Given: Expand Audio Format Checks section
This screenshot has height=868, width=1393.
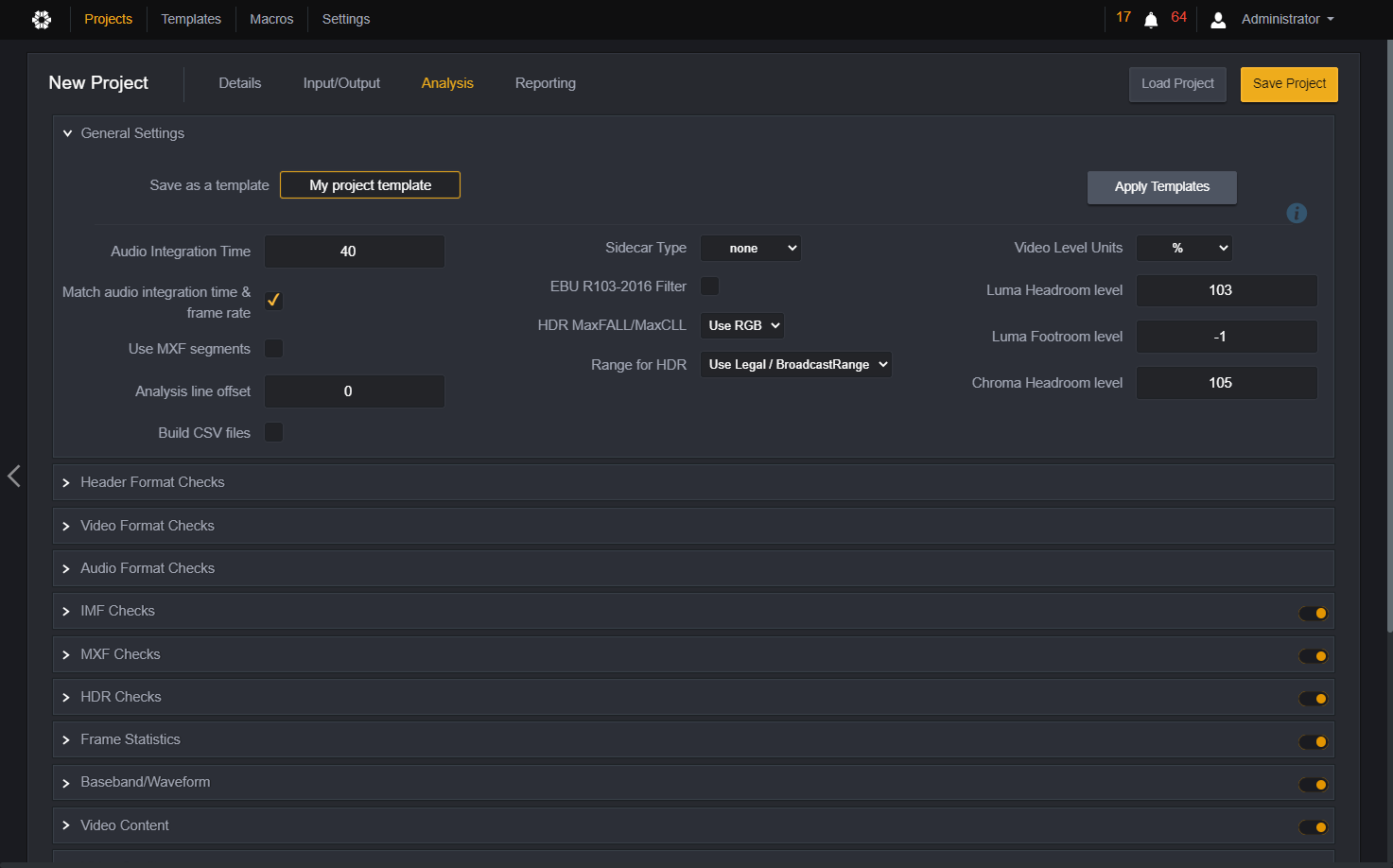Looking at the screenshot, I should pyautogui.click(x=693, y=568).
